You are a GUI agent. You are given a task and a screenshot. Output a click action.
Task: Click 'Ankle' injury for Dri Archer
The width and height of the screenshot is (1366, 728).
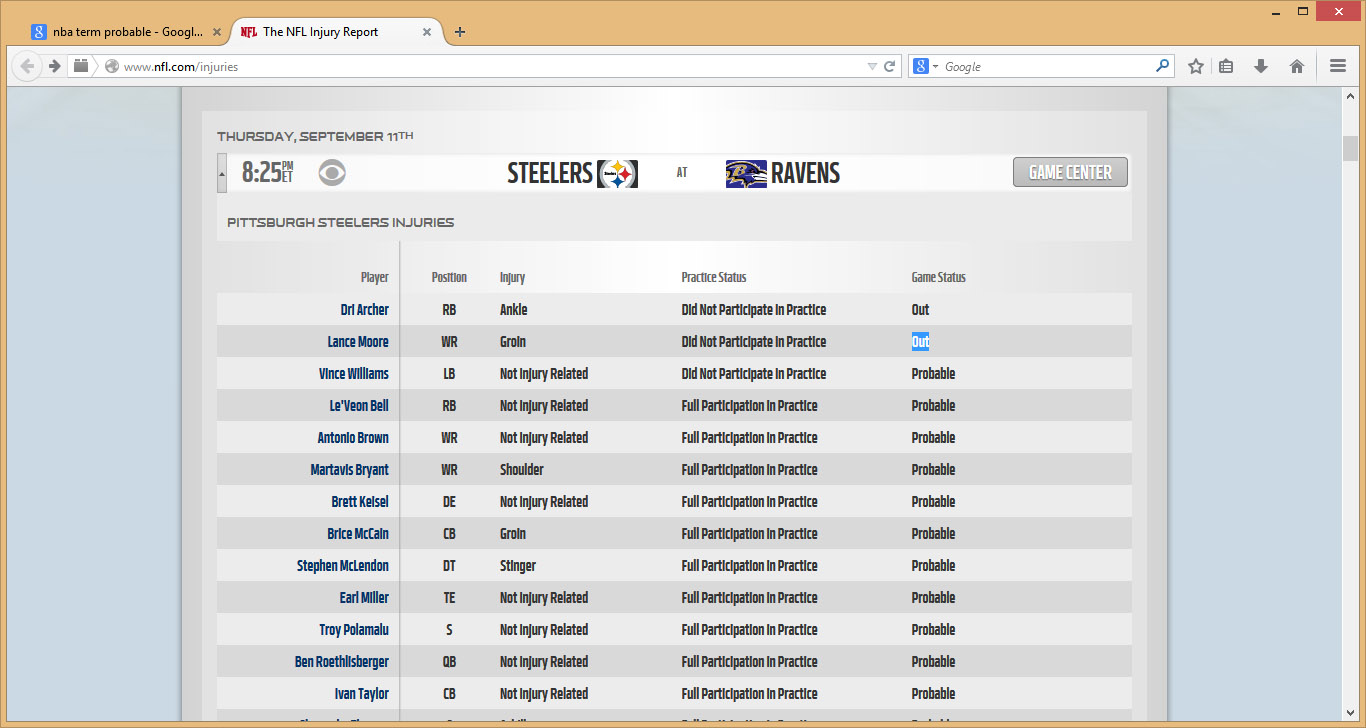513,310
